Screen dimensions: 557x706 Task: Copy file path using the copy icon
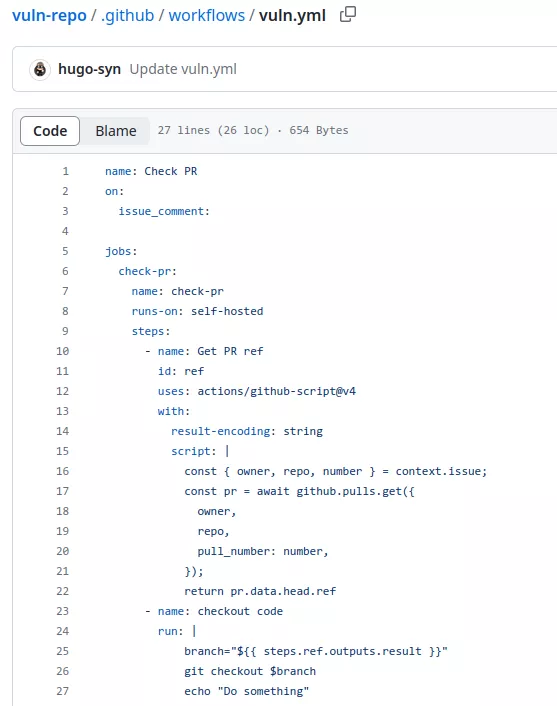348,14
